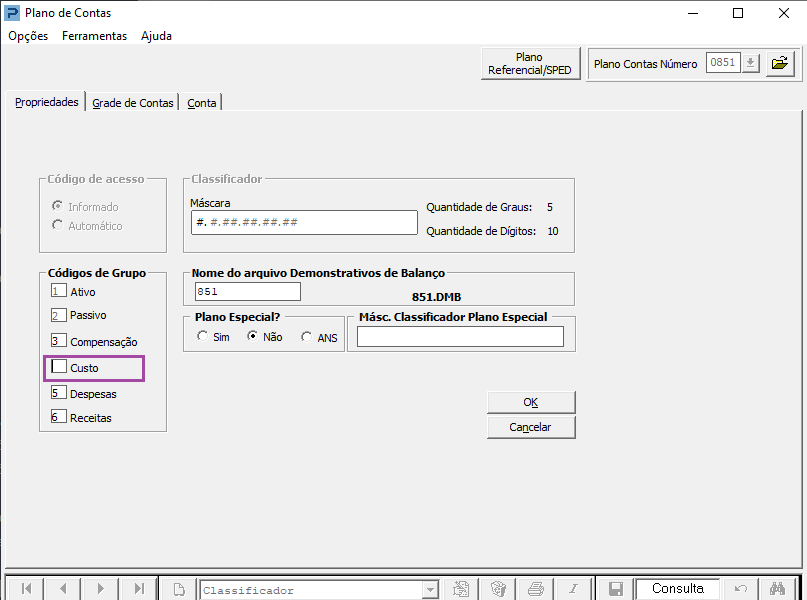
Task: Close the Plano de Contas window
Action: tap(784, 13)
